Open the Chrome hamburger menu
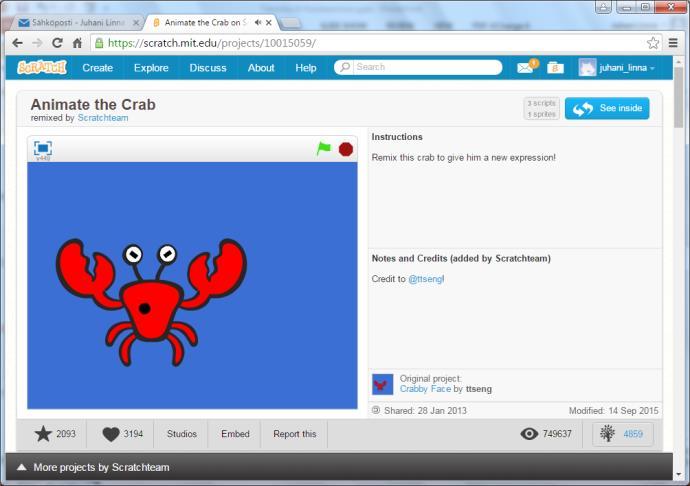Screen dimensions: 690x486 [673, 43]
